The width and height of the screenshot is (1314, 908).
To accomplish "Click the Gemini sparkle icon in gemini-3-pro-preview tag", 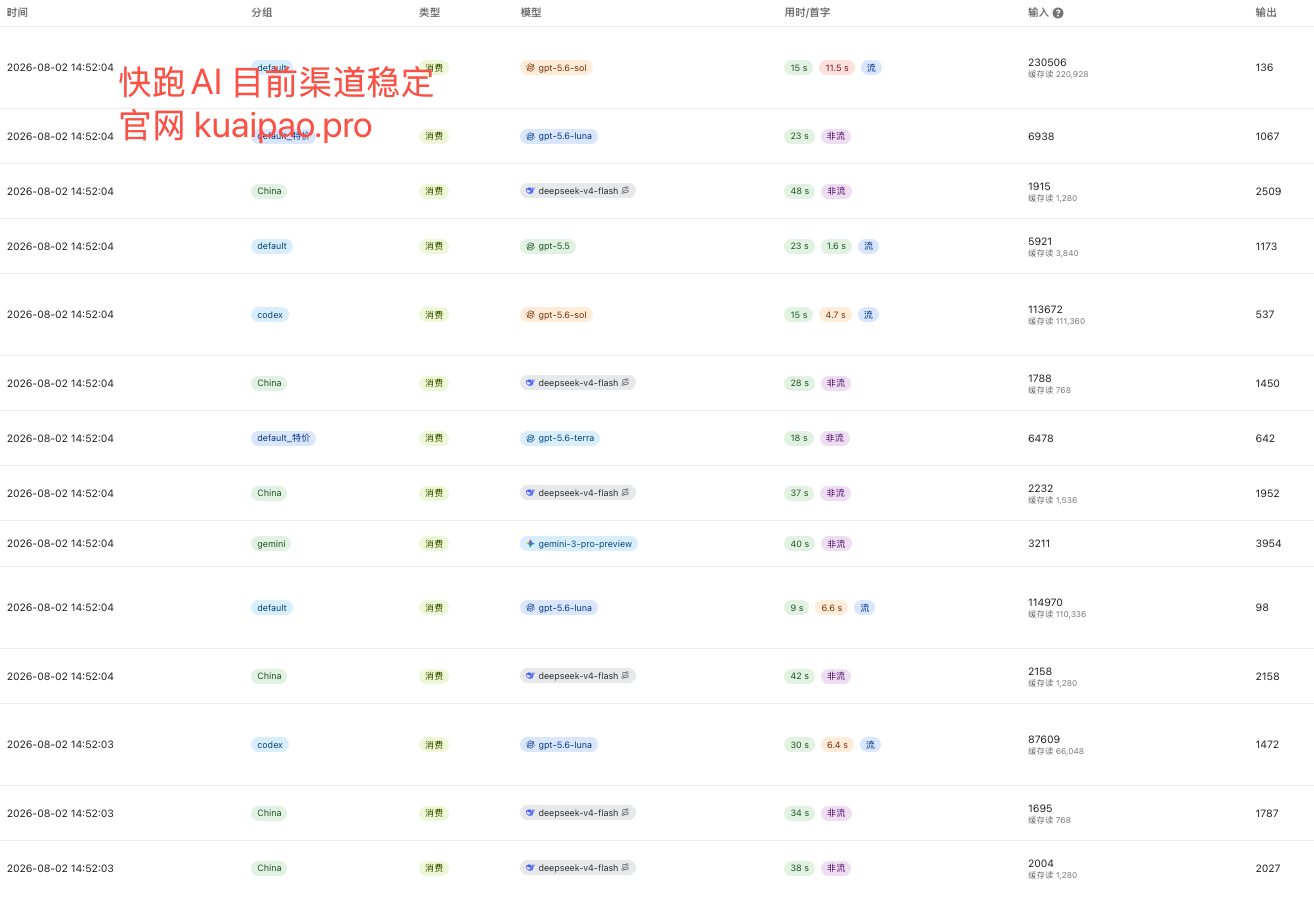I will point(530,544).
